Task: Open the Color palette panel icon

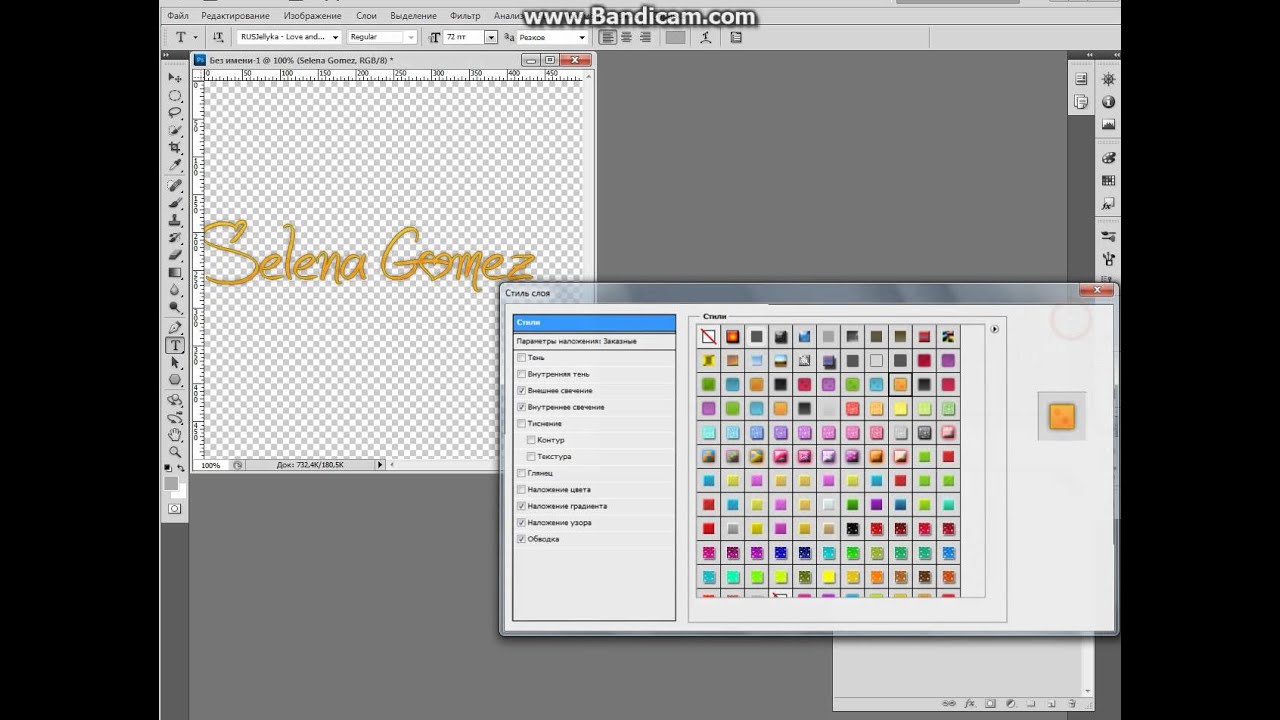Action: click(x=1108, y=158)
